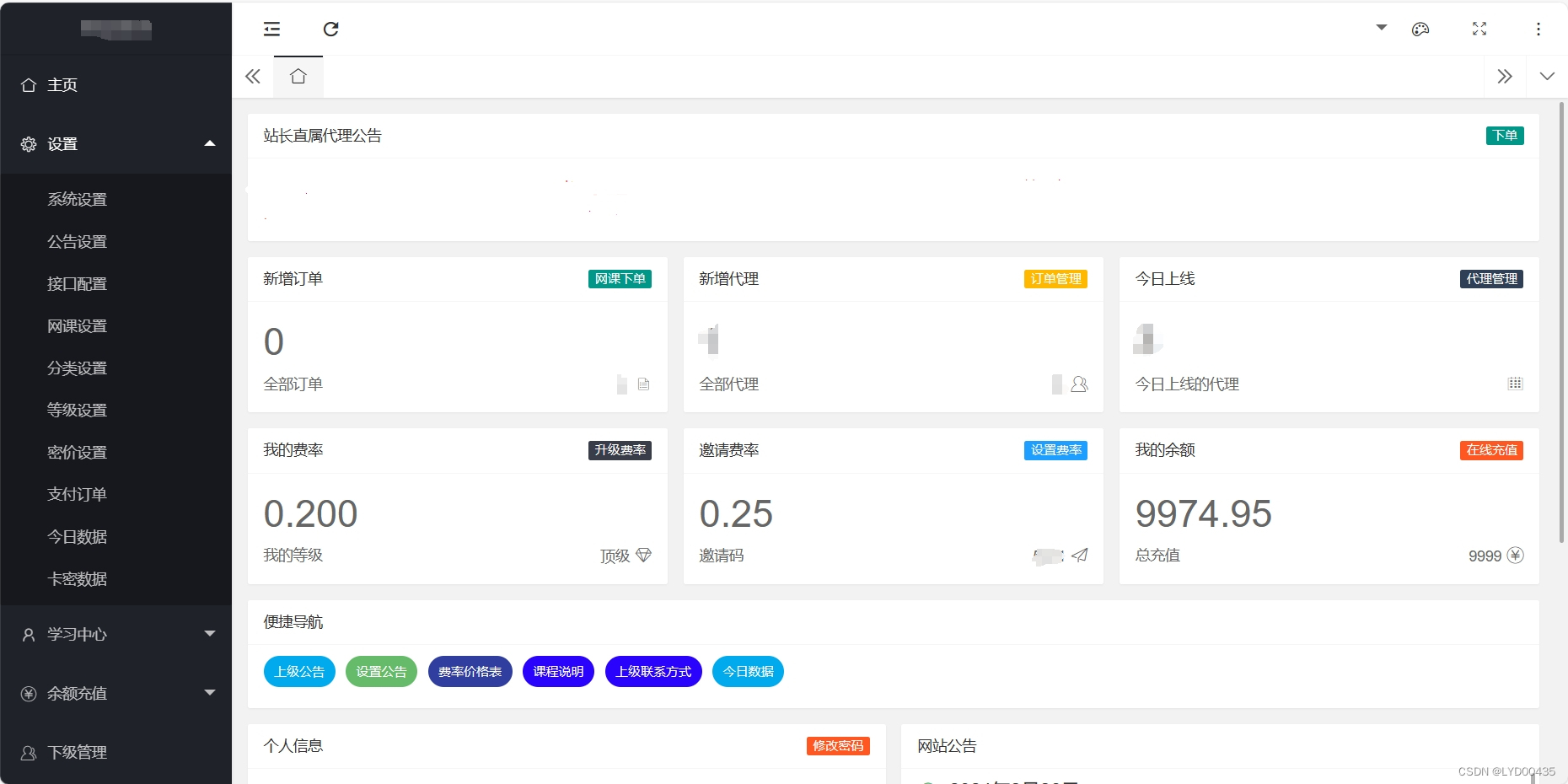Open the tab actions chevron dropdown
Viewport: 1568px width, 784px height.
coord(1547,77)
